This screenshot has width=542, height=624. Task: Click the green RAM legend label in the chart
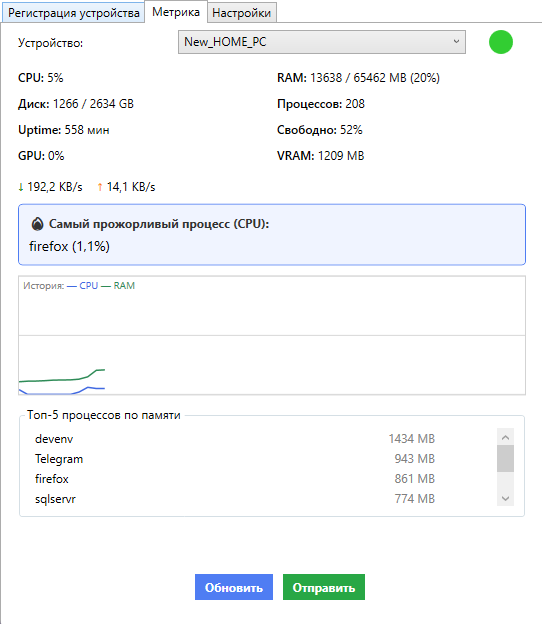coord(124,286)
